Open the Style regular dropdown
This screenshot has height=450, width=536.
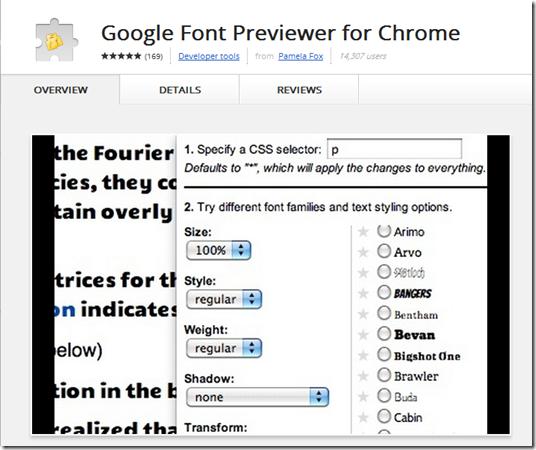click(x=224, y=299)
